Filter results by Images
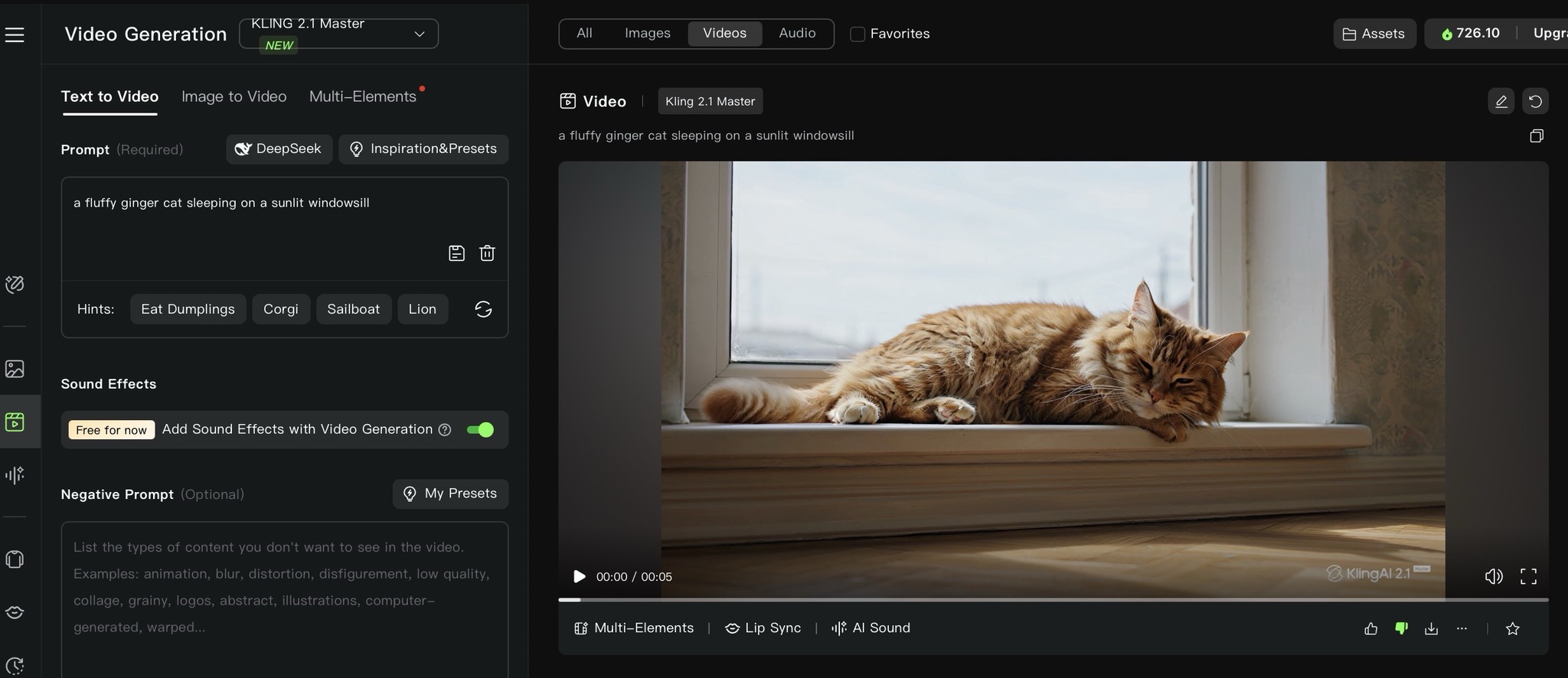Image resolution: width=1568 pixels, height=678 pixels. (x=648, y=34)
